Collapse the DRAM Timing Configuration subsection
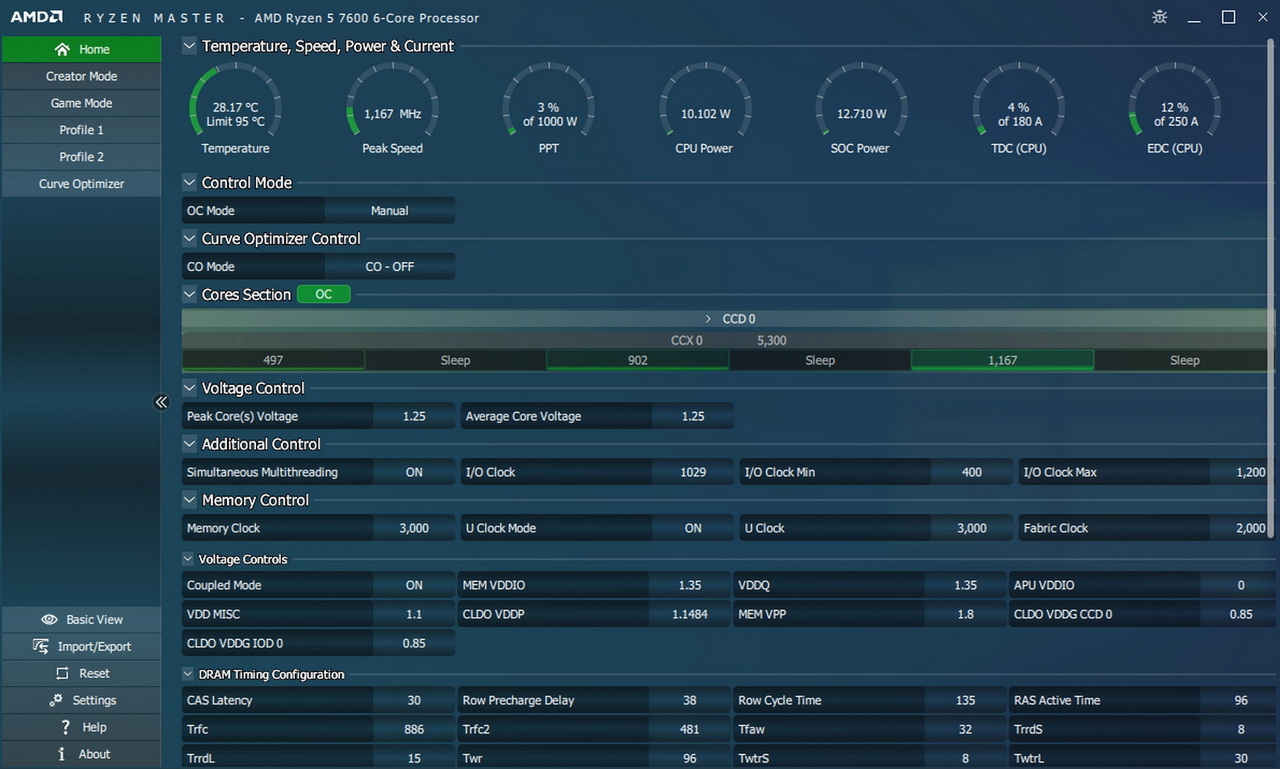The height and width of the screenshot is (769, 1280). pos(188,674)
